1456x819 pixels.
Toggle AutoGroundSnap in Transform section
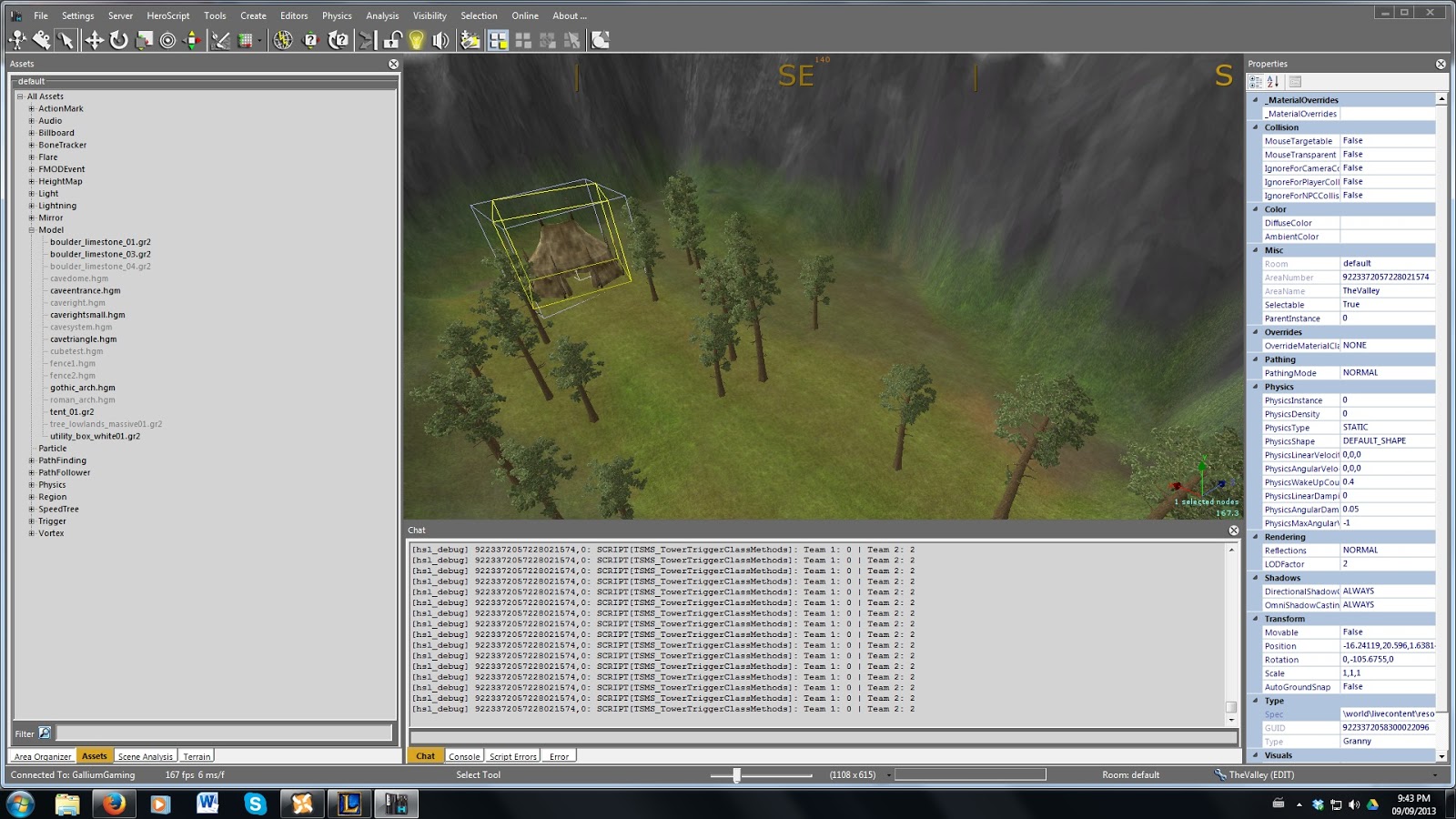coord(1385,686)
